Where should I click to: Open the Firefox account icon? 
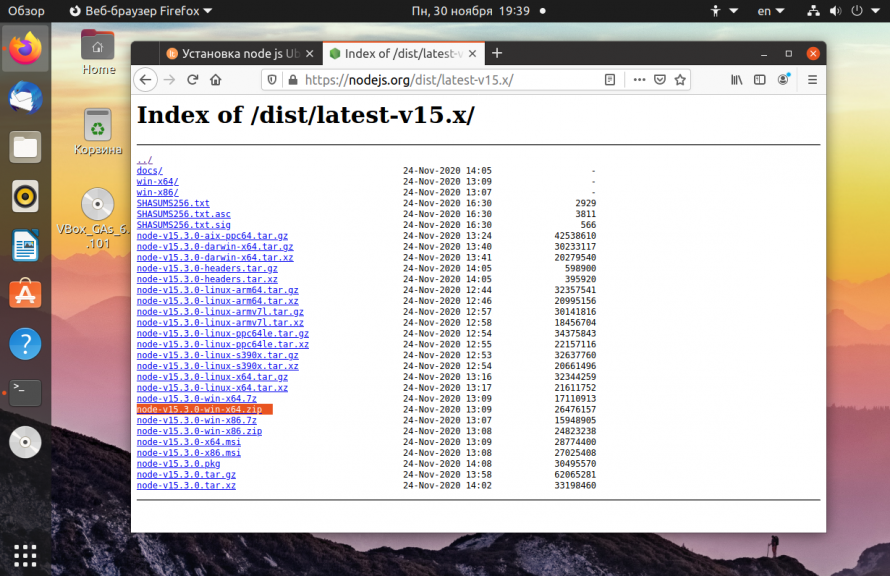[783, 80]
